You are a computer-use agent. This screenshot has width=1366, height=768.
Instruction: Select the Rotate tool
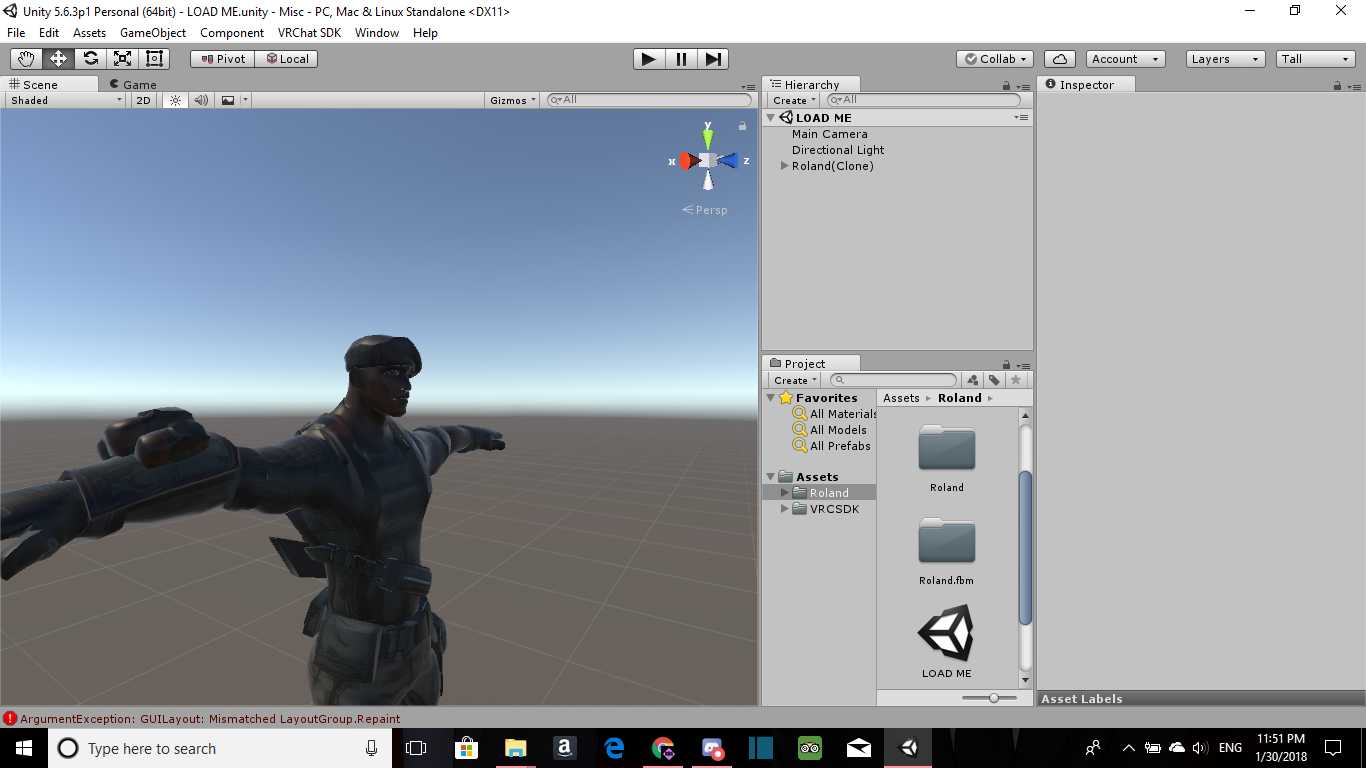pyautogui.click(x=90, y=59)
